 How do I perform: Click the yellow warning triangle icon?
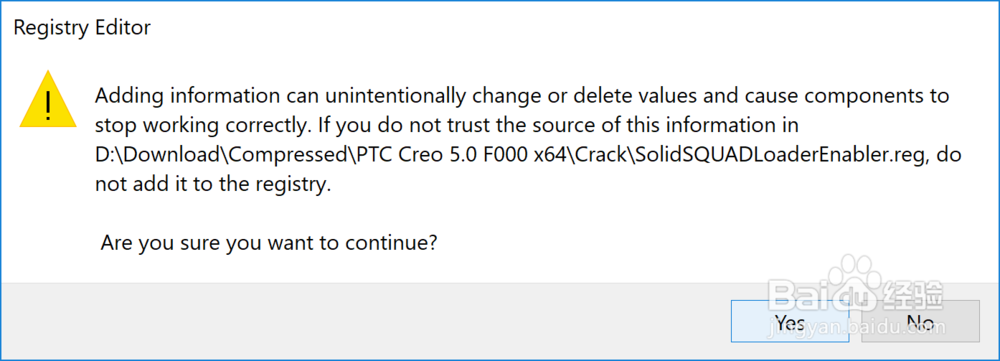[x=48, y=99]
